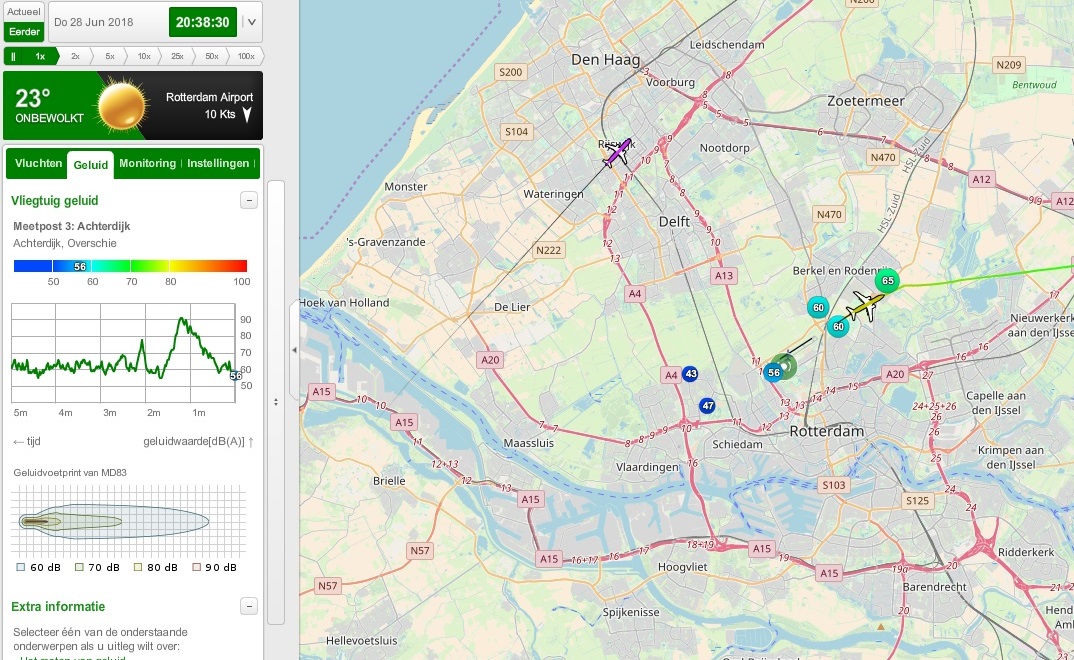Click the MD83 noise footprint diagram

point(129,521)
